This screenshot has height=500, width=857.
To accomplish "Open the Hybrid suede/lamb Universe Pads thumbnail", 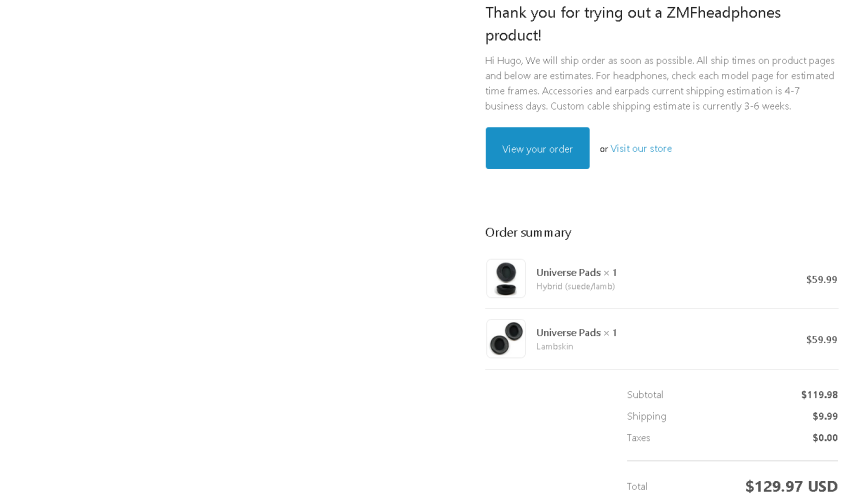I will tap(506, 279).
